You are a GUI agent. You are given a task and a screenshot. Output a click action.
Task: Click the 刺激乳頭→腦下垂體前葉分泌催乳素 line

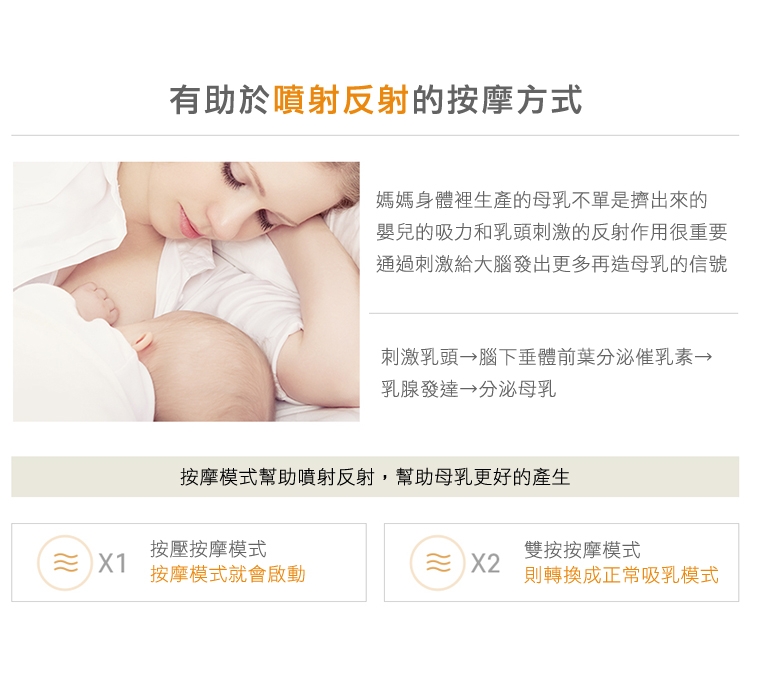pos(547,357)
